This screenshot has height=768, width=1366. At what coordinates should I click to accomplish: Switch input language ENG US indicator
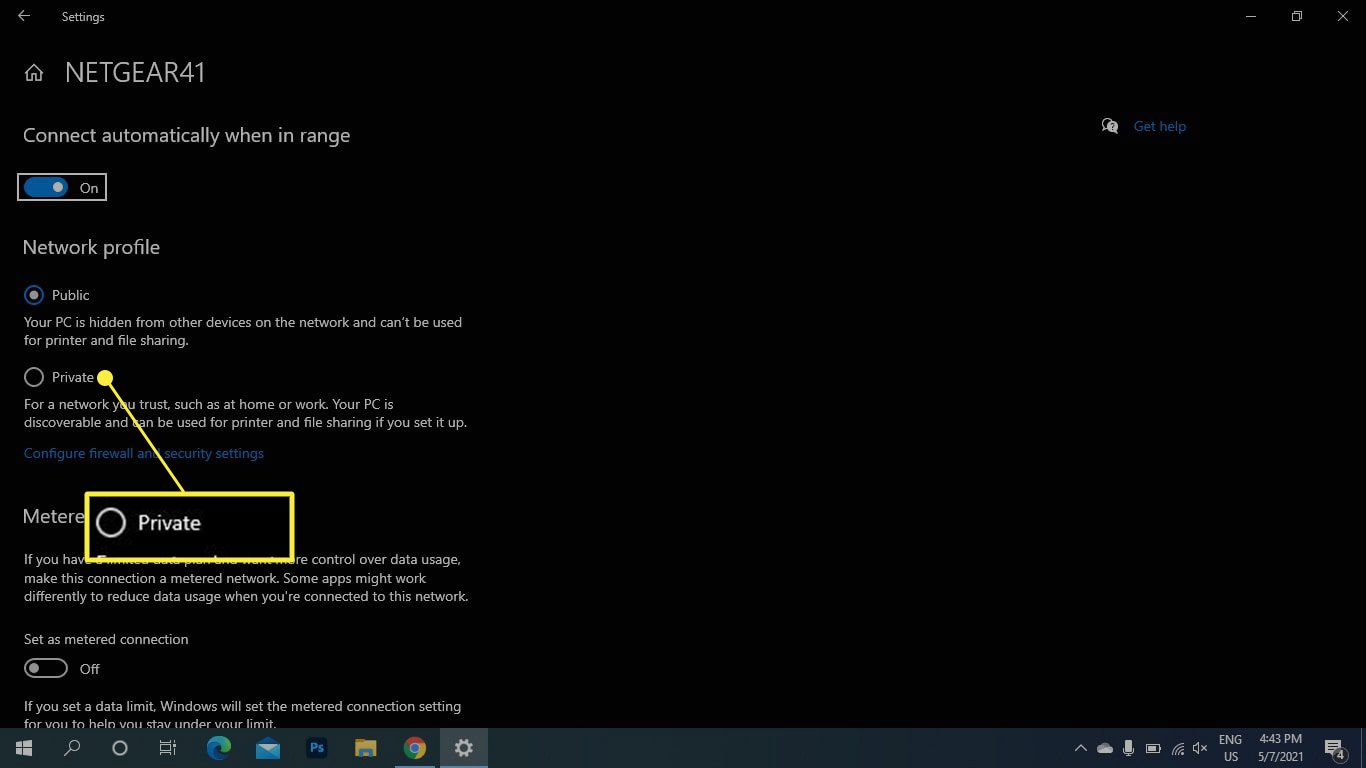[x=1230, y=748]
